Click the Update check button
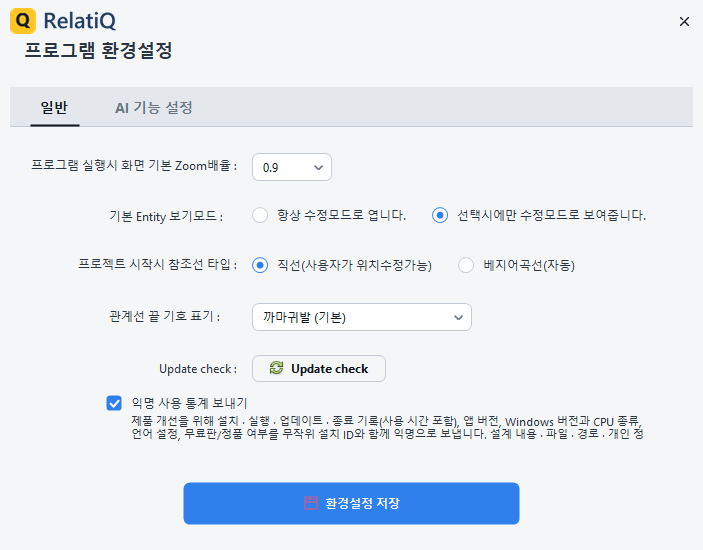The width and height of the screenshot is (703, 550). [319, 368]
